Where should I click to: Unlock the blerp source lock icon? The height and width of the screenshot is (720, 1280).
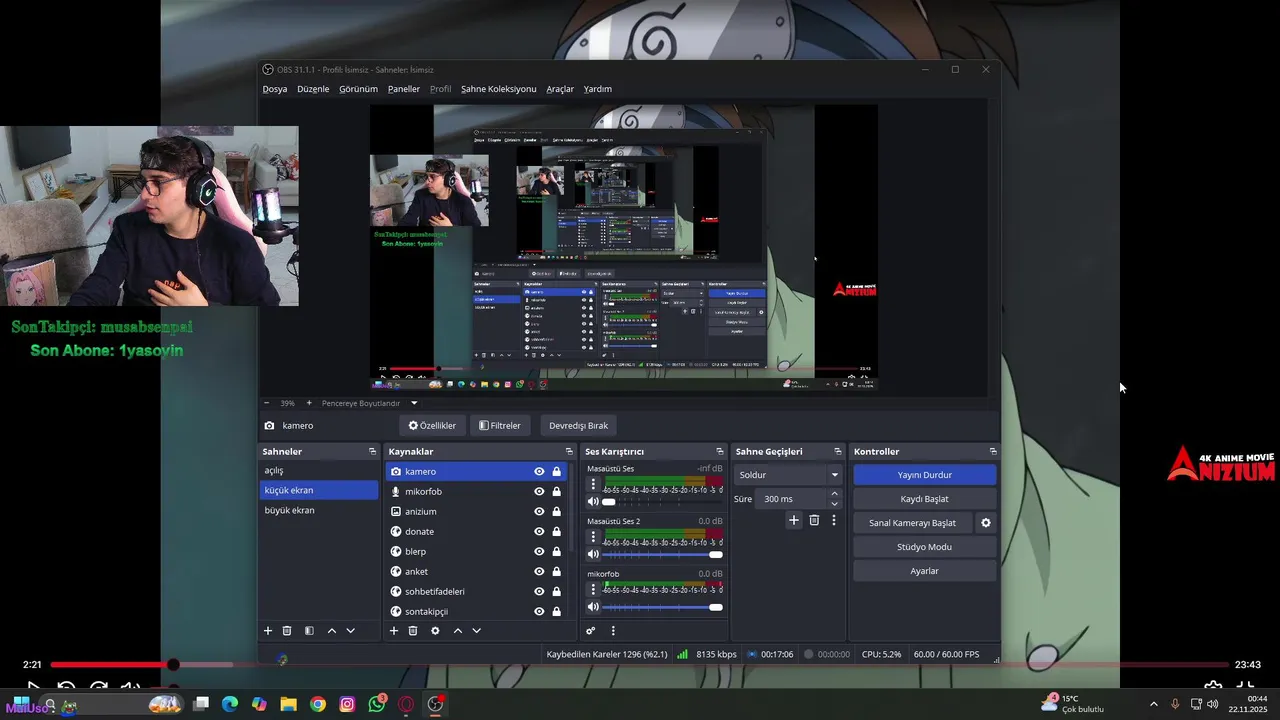pos(557,551)
